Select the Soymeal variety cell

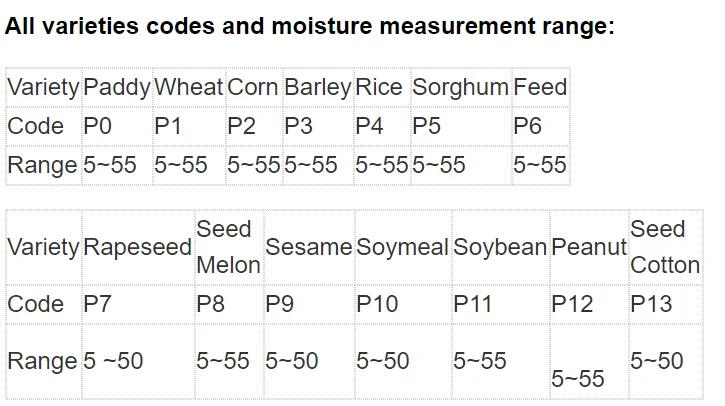pyautogui.click(x=402, y=247)
